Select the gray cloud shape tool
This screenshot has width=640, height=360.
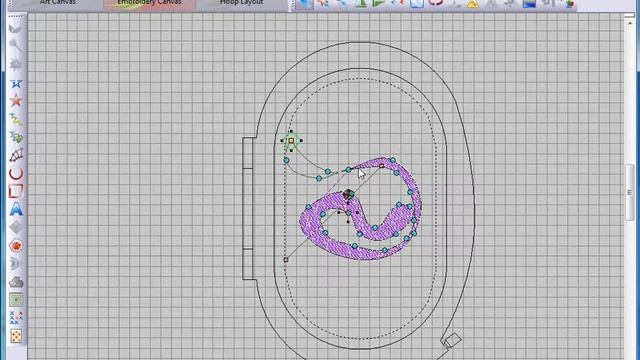click(x=16, y=282)
